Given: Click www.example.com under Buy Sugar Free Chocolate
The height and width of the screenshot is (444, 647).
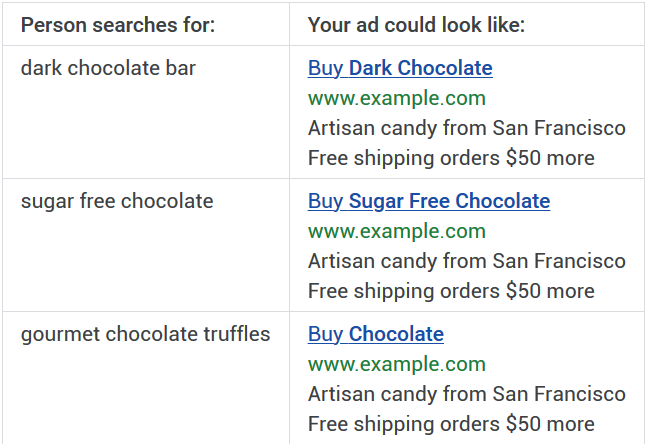Looking at the screenshot, I should 397,231.
